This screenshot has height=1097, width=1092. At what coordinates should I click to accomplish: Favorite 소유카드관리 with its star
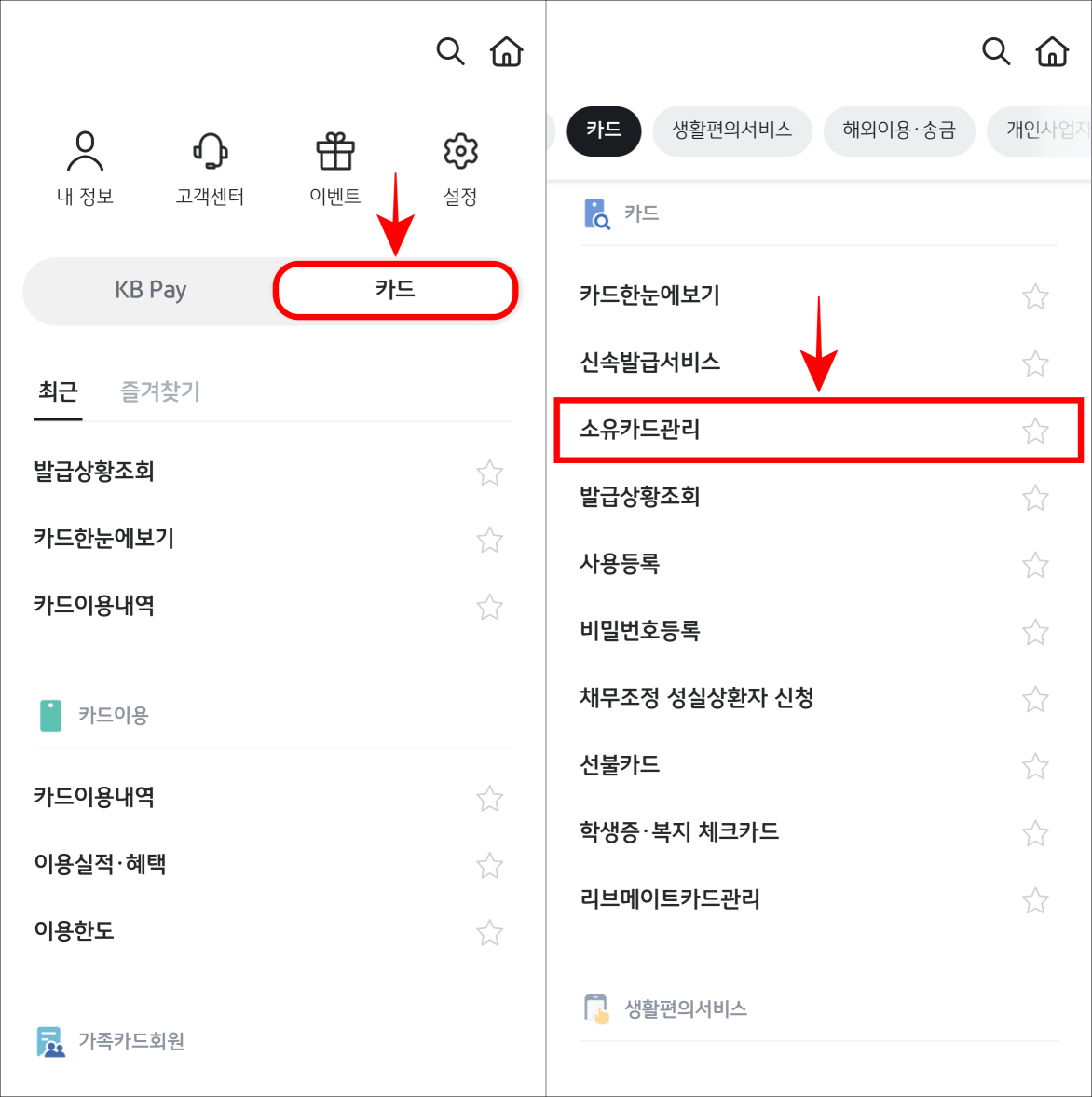(x=1035, y=431)
